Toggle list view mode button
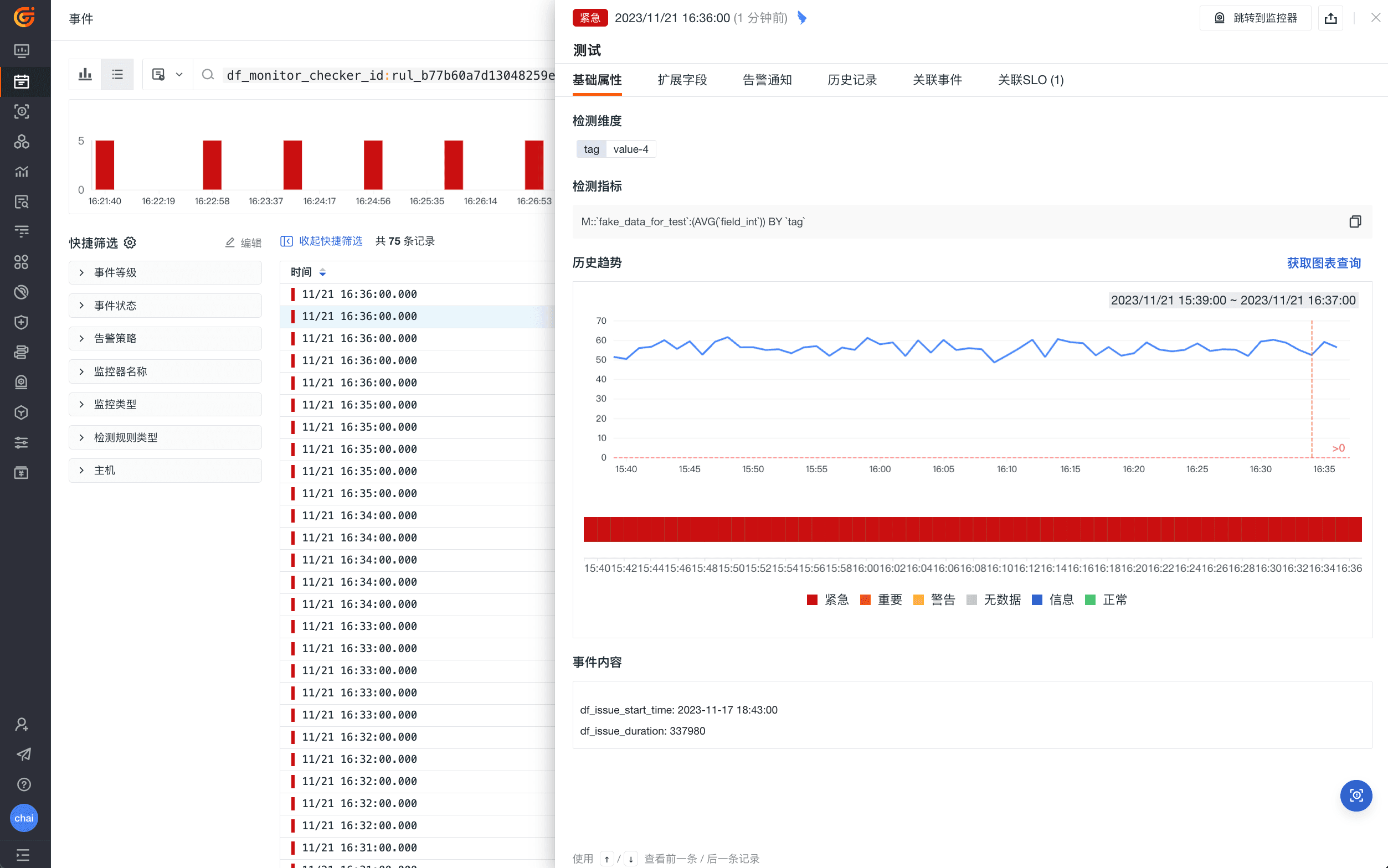Screen dimensions: 1388x868 click(117, 75)
